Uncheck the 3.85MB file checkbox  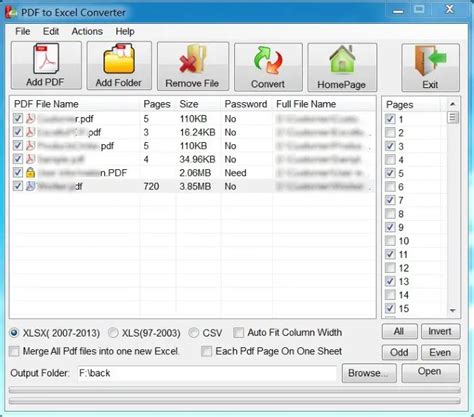click(x=18, y=186)
